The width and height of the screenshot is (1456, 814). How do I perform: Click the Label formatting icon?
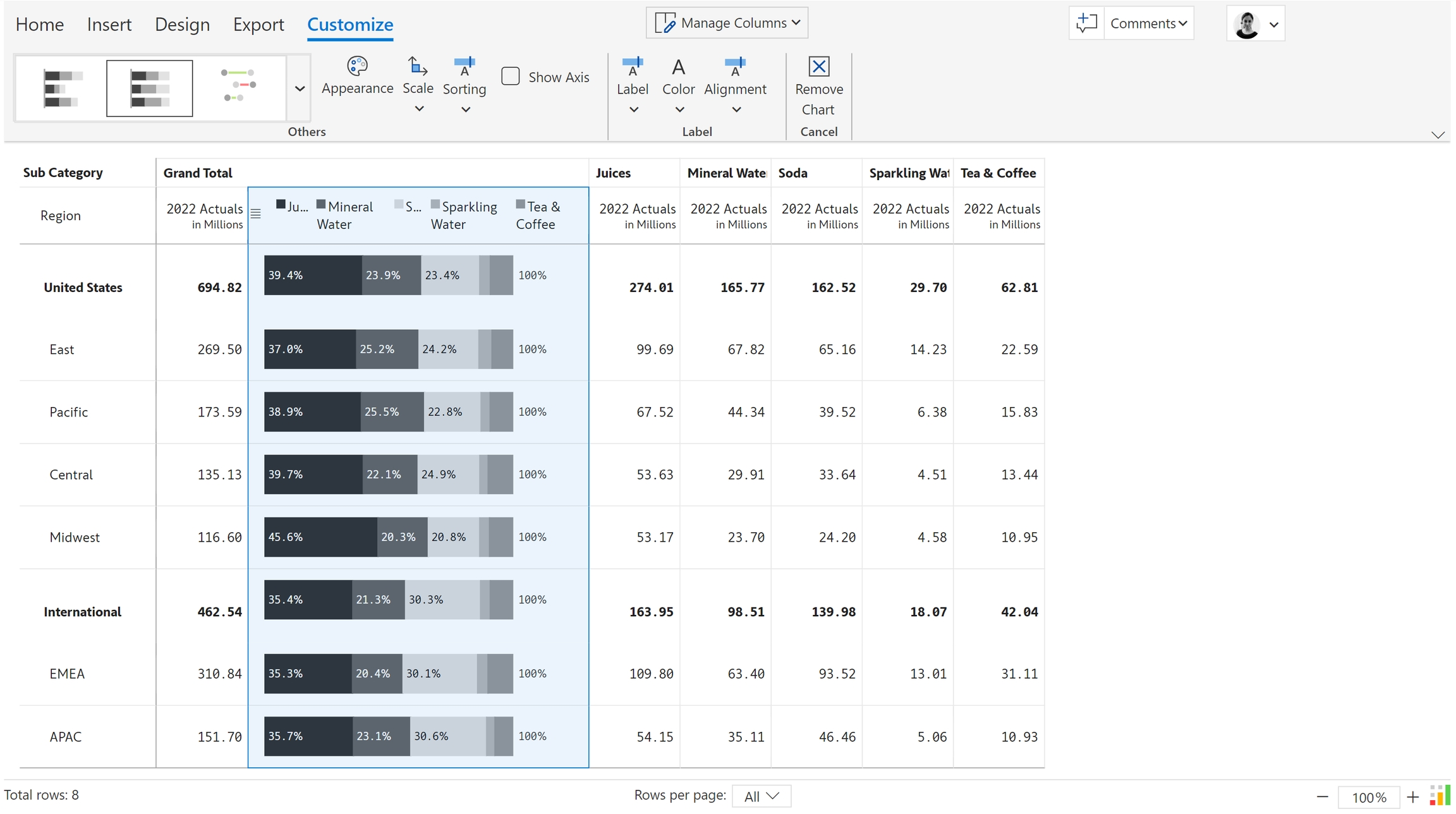(x=632, y=66)
